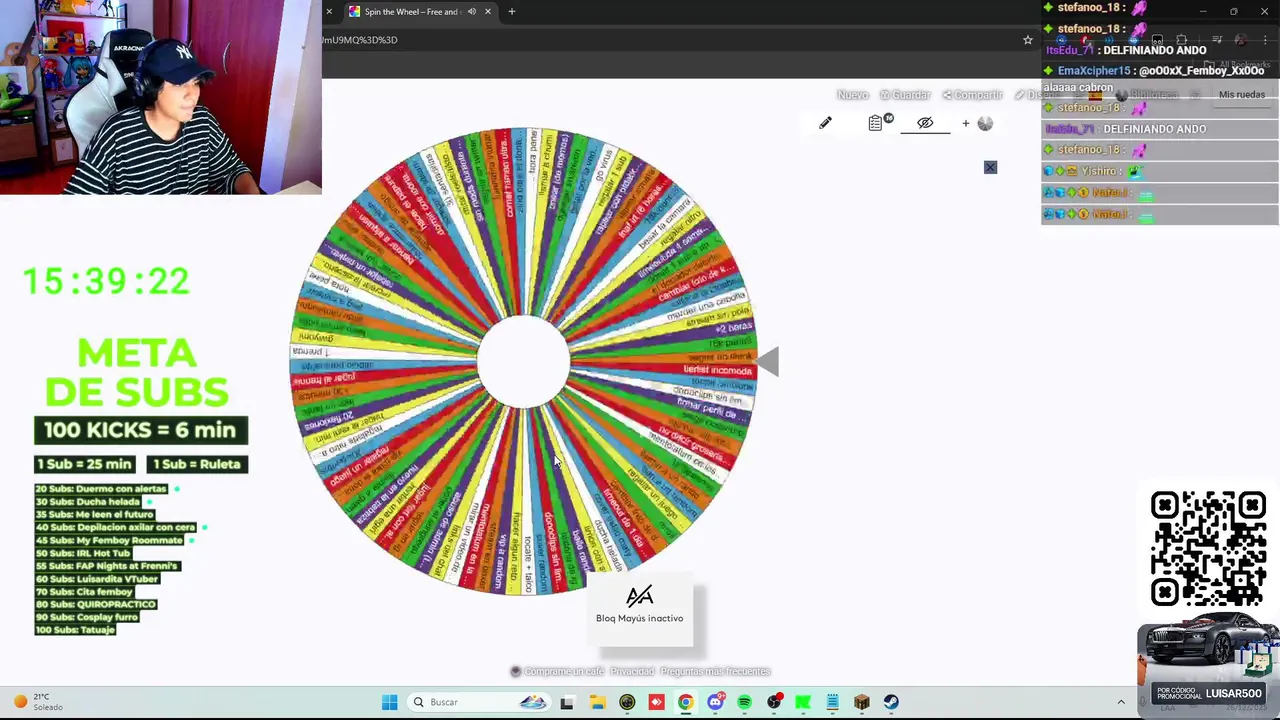The image size is (1280, 720).
Task: Click the Buscar taskbar search box
Action: [x=479, y=702]
